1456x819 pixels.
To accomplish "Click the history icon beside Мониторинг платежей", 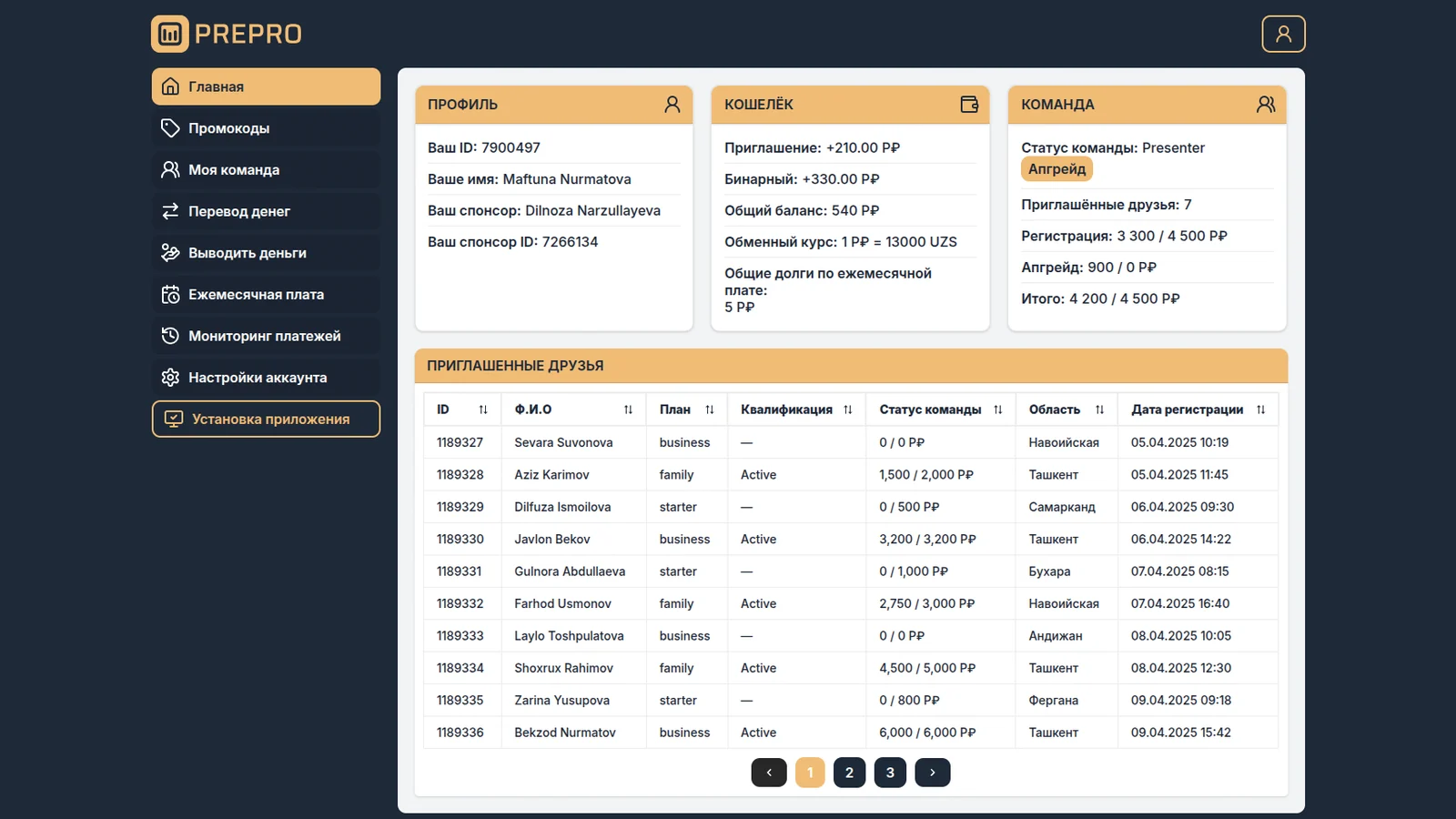I will pos(170,336).
